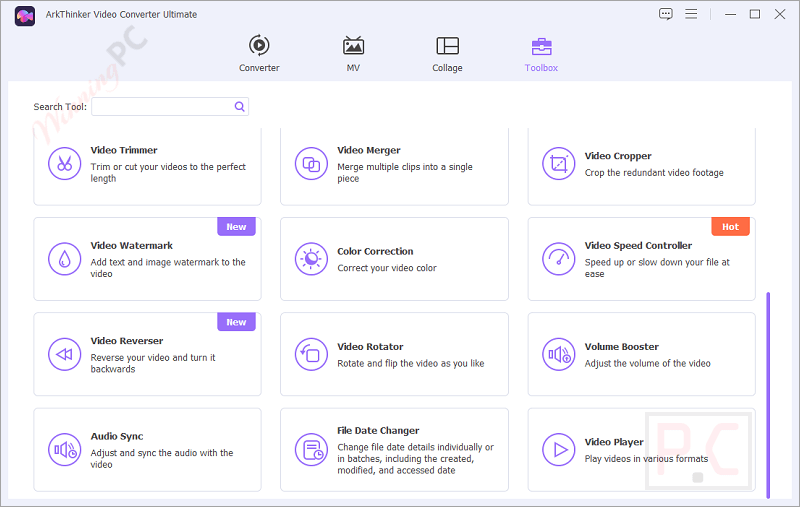Click the Video Cropper icon

click(559, 164)
